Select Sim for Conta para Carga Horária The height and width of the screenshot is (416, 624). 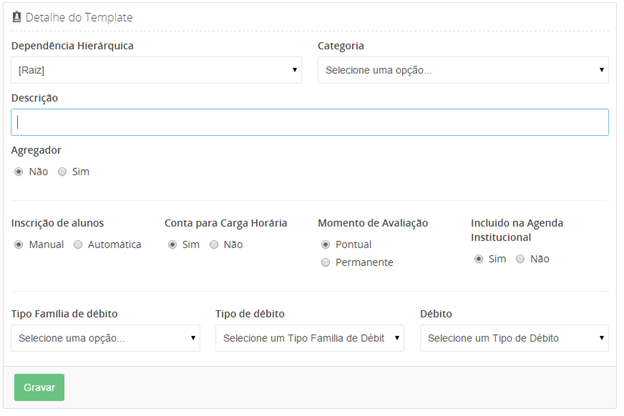(173, 244)
